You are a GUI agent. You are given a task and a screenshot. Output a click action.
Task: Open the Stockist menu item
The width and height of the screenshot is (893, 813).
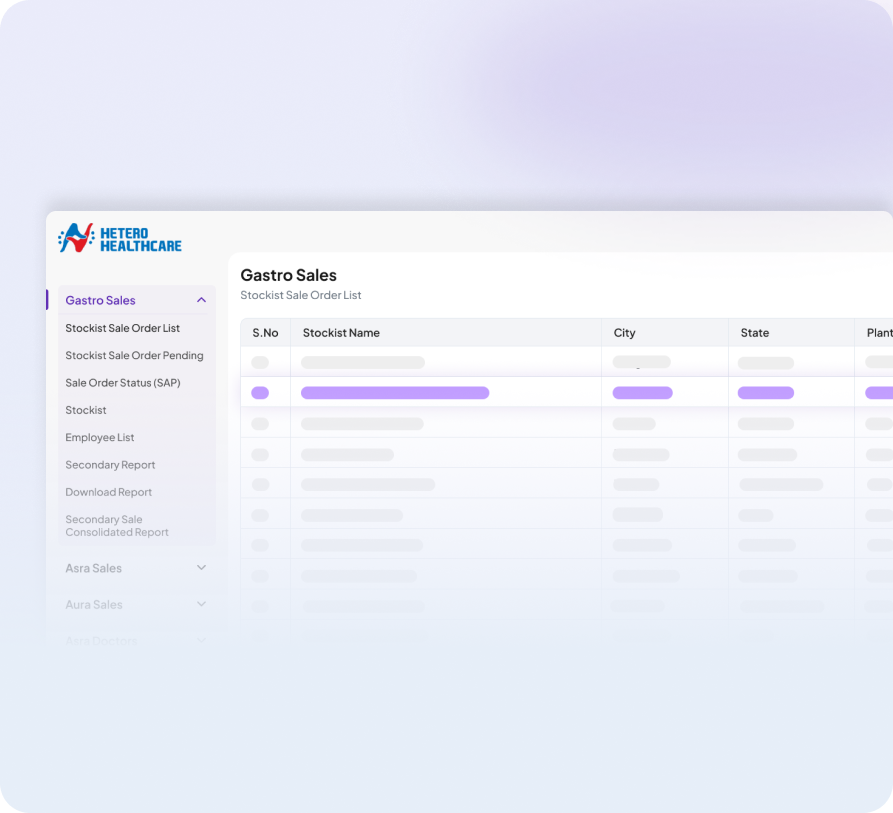pos(86,410)
